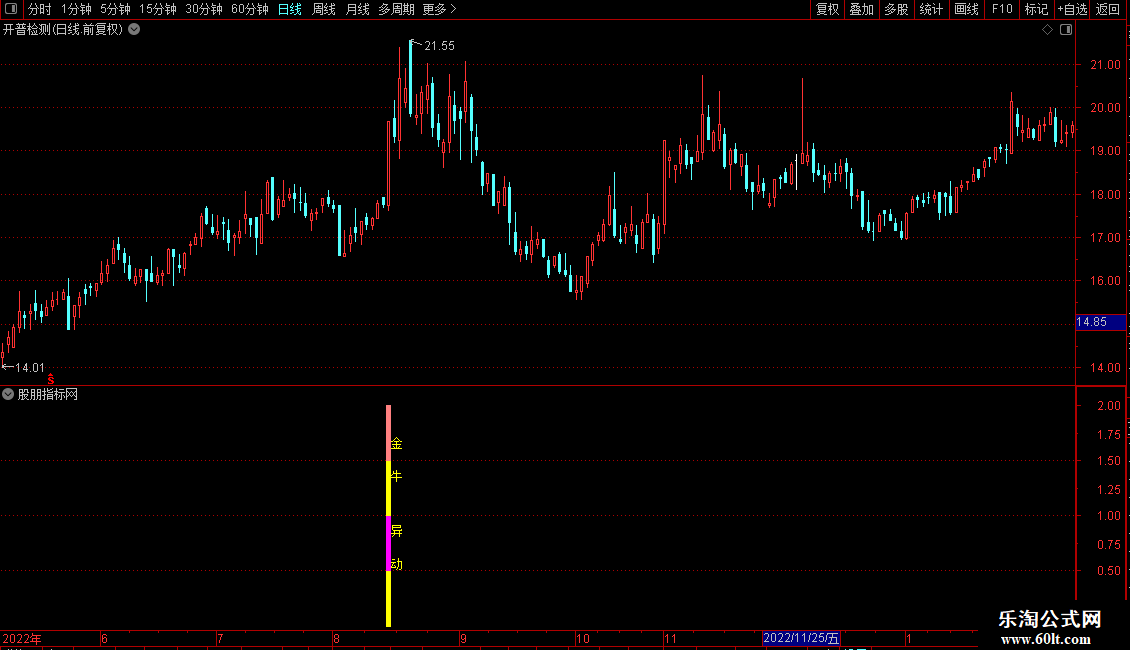Toggle the right side panel icon
Viewport: 1130px width, 650px height.
(1066, 30)
